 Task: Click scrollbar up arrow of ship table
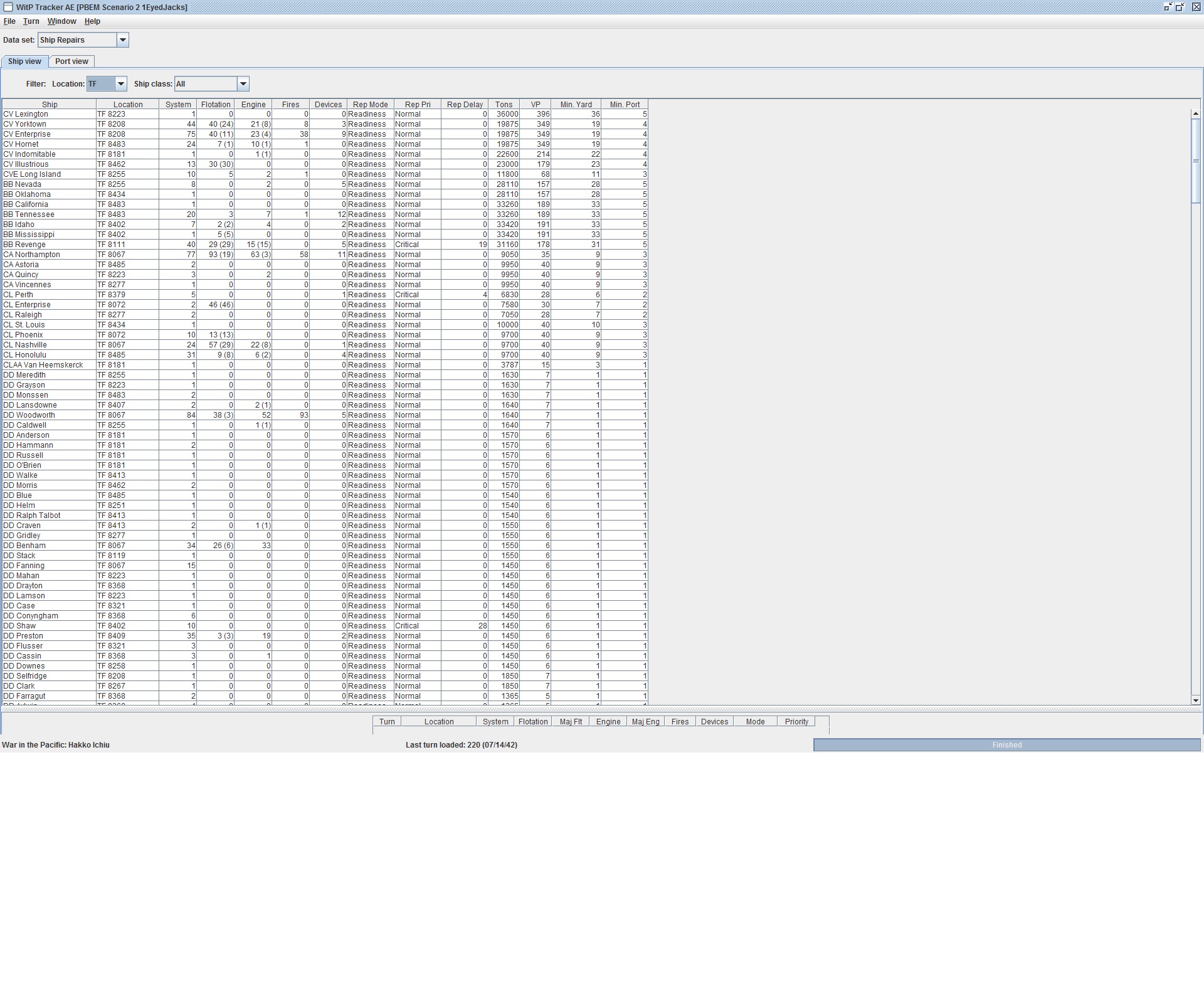click(1195, 114)
